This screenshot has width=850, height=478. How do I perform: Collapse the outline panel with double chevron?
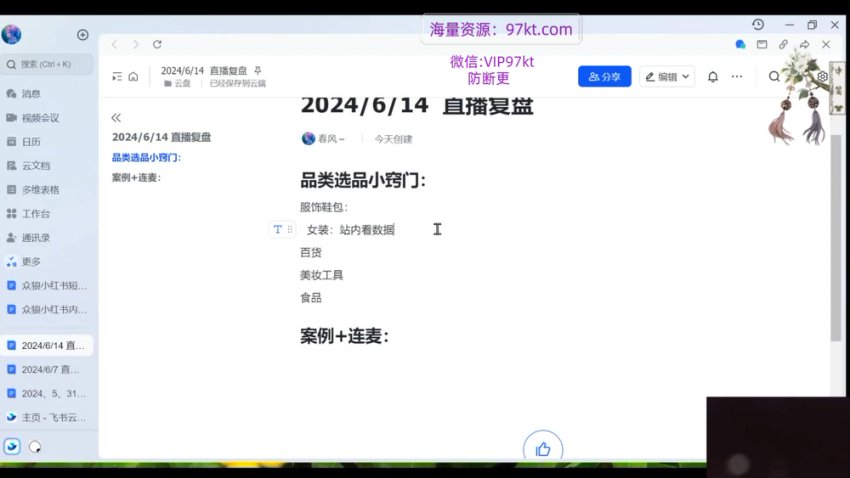point(116,117)
